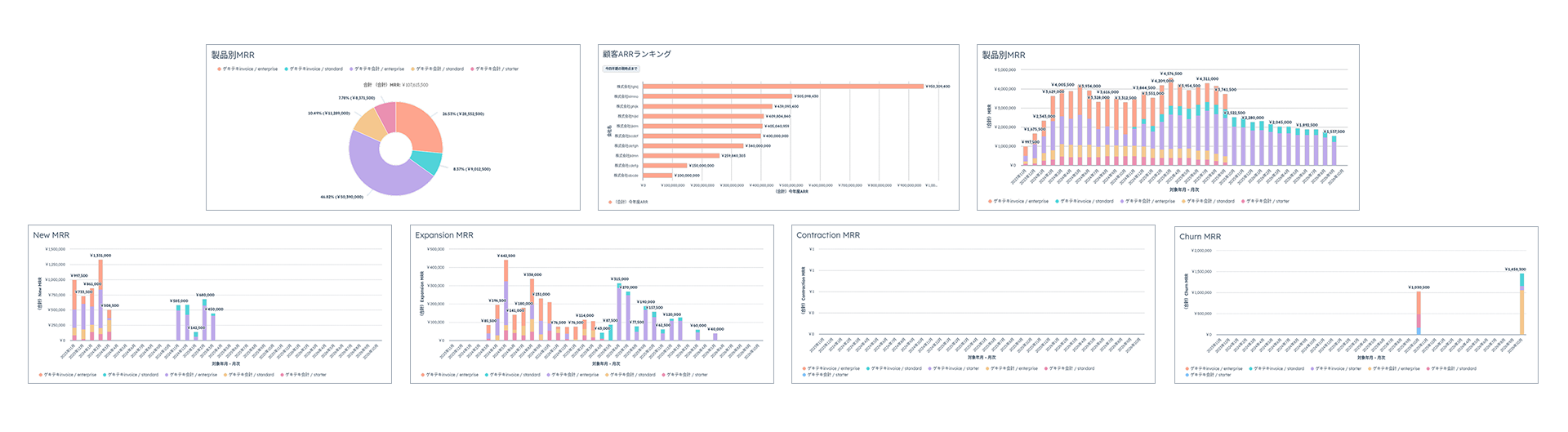Select the ¥439,095,400 ARR ranking bar
The width and height of the screenshot is (1568, 432).
708,106
